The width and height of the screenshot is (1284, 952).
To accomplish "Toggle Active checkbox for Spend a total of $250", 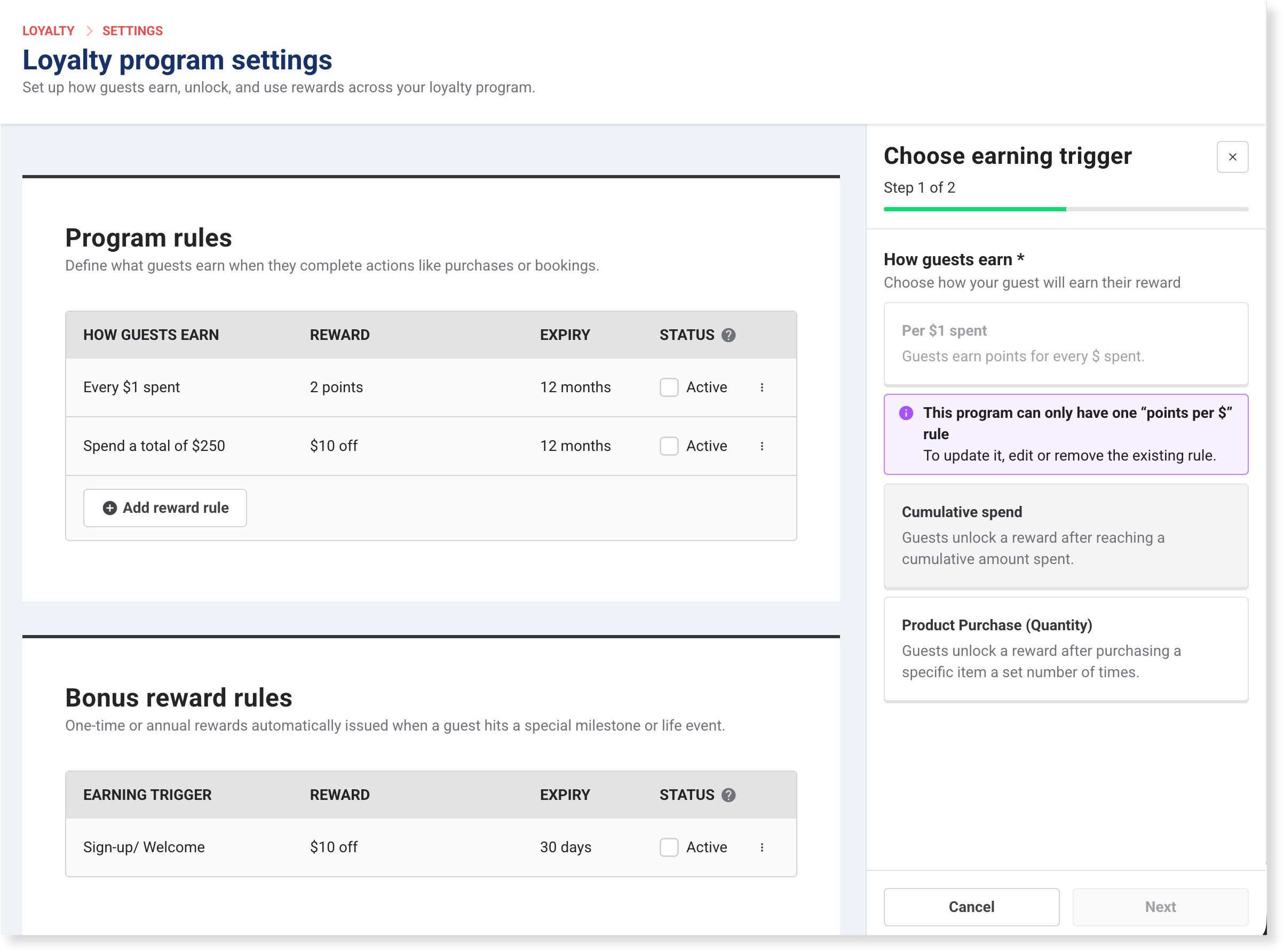I will (669, 446).
